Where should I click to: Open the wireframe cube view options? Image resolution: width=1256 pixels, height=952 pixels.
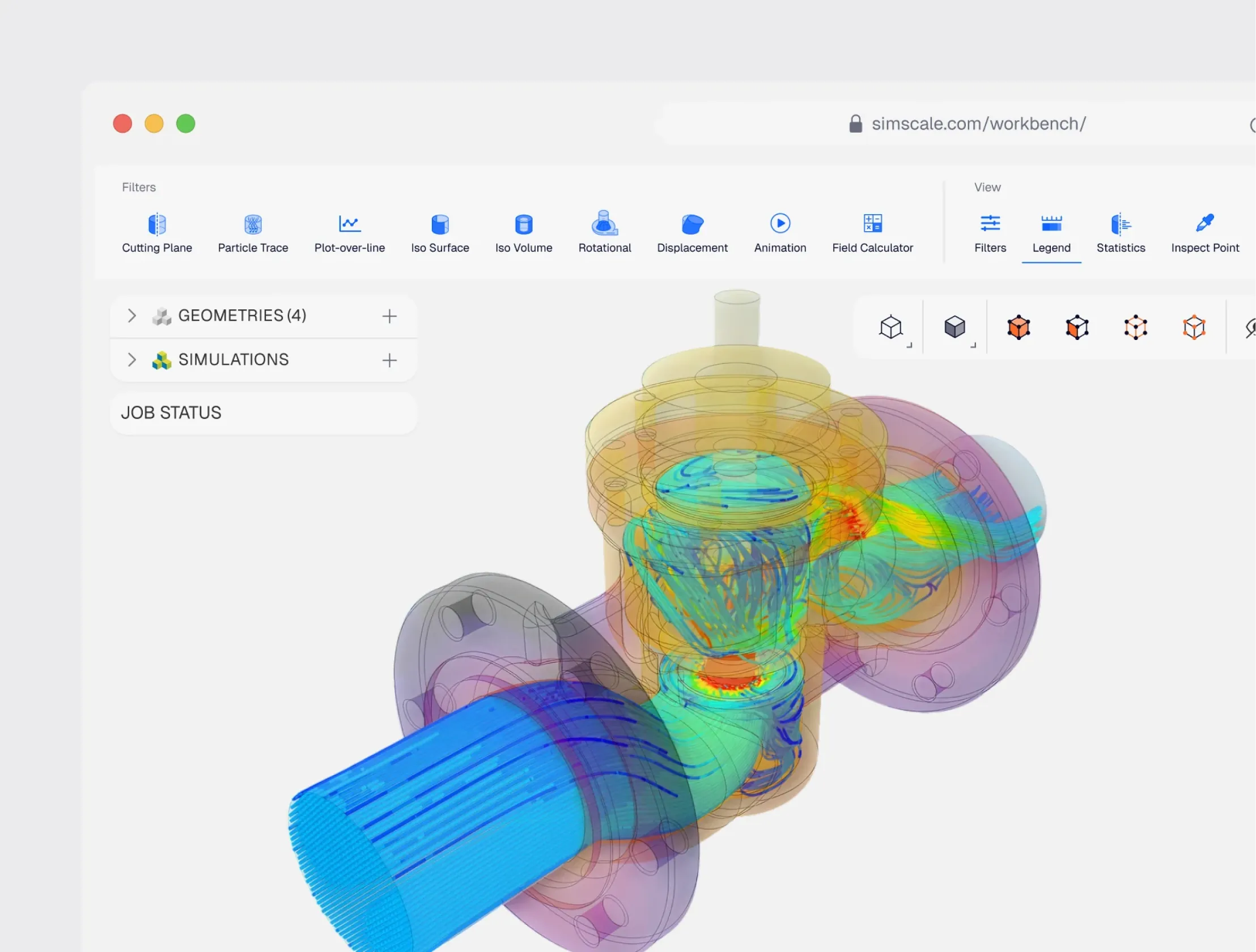coord(892,327)
